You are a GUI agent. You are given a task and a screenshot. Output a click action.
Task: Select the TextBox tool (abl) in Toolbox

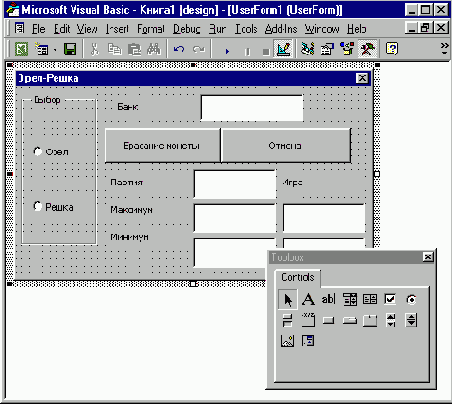click(328, 299)
